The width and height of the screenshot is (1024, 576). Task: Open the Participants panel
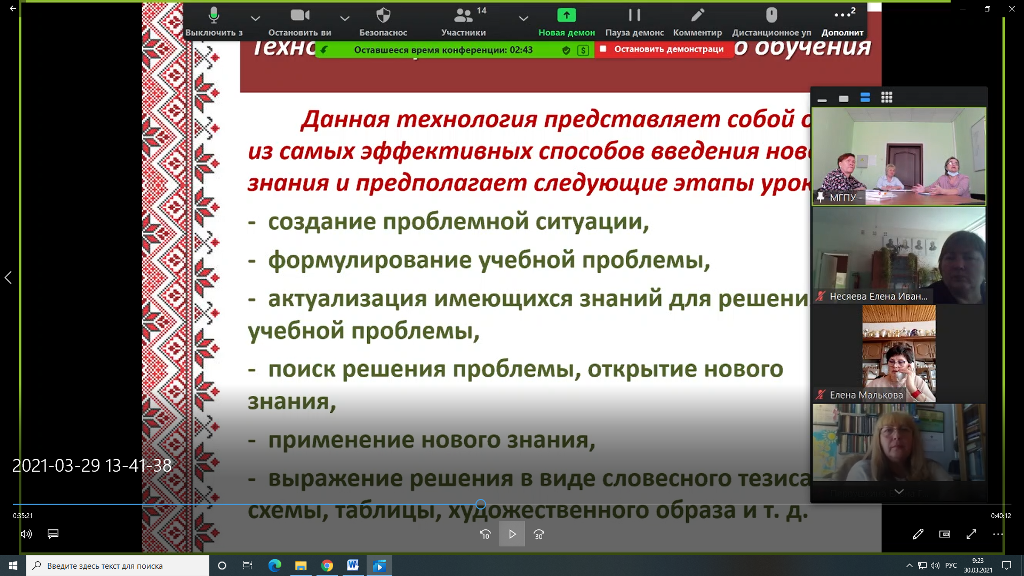(x=463, y=20)
